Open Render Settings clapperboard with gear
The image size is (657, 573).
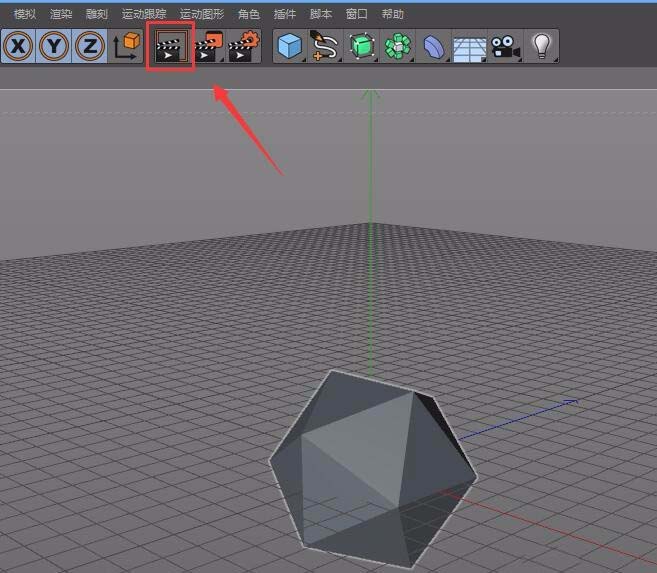[x=243, y=47]
